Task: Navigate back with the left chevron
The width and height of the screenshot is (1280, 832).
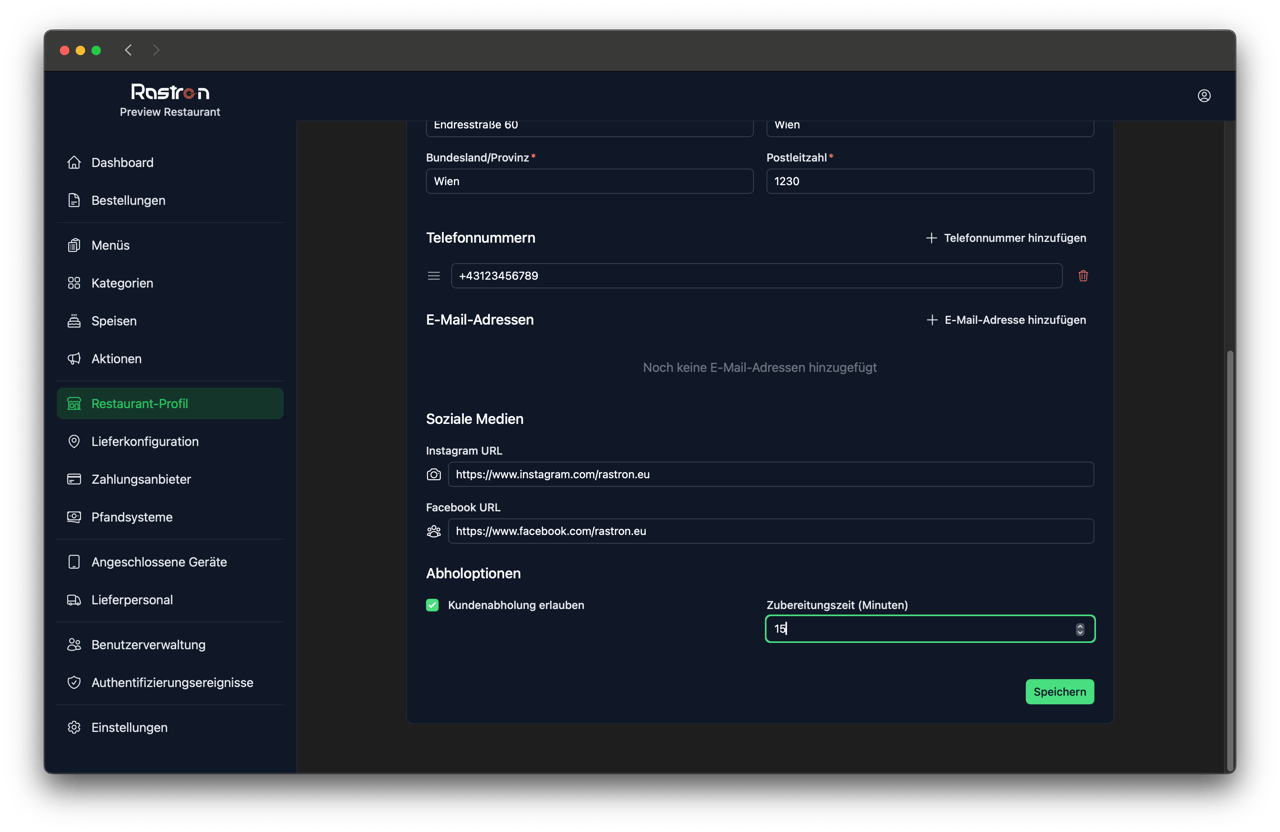Action: point(128,50)
